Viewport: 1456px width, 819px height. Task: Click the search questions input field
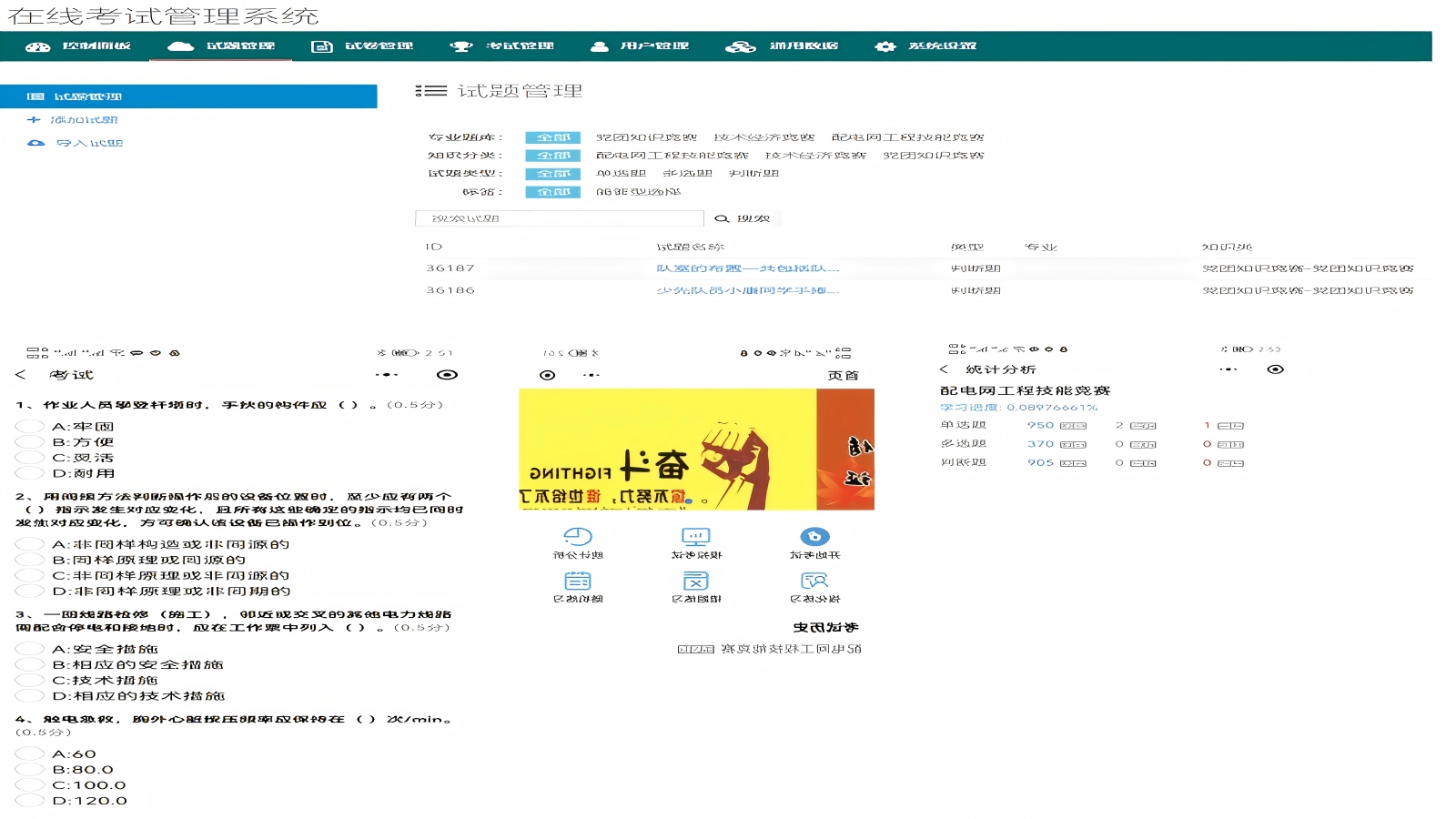(x=559, y=218)
